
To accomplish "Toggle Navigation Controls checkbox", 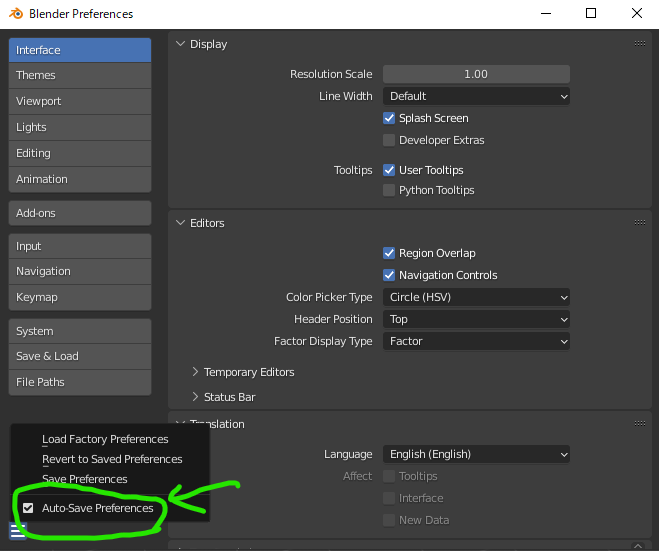I will pyautogui.click(x=389, y=275).
